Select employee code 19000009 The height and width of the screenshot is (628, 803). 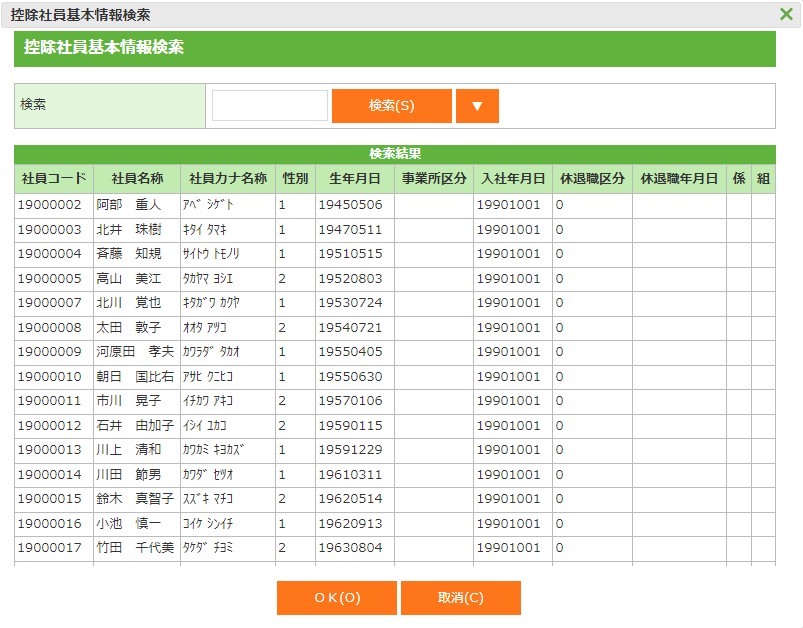50,352
